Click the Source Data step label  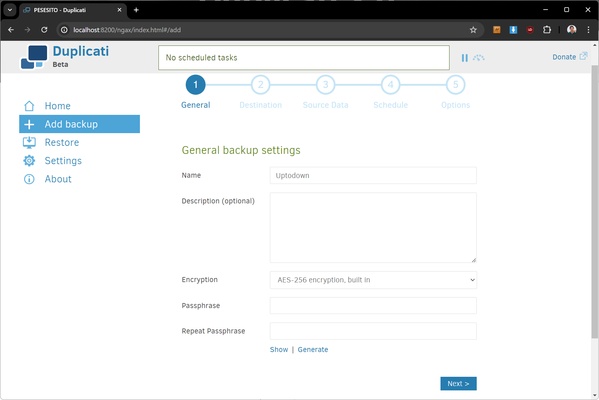[x=325, y=105]
